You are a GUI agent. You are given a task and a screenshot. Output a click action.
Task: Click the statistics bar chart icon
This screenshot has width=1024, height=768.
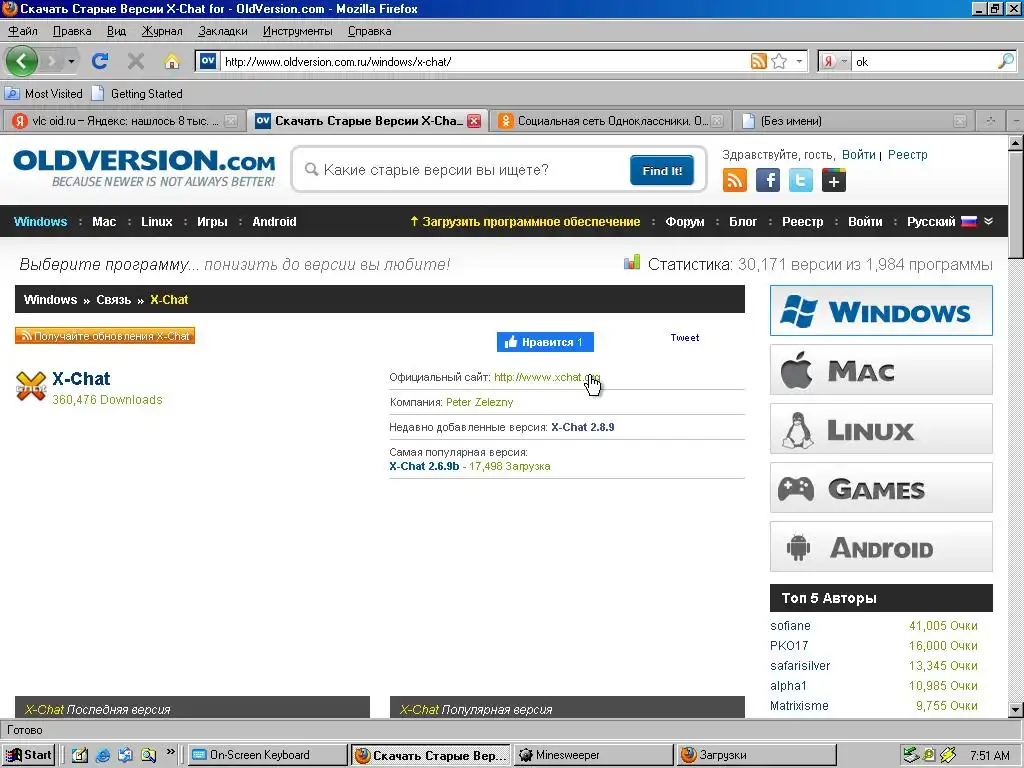click(x=632, y=263)
